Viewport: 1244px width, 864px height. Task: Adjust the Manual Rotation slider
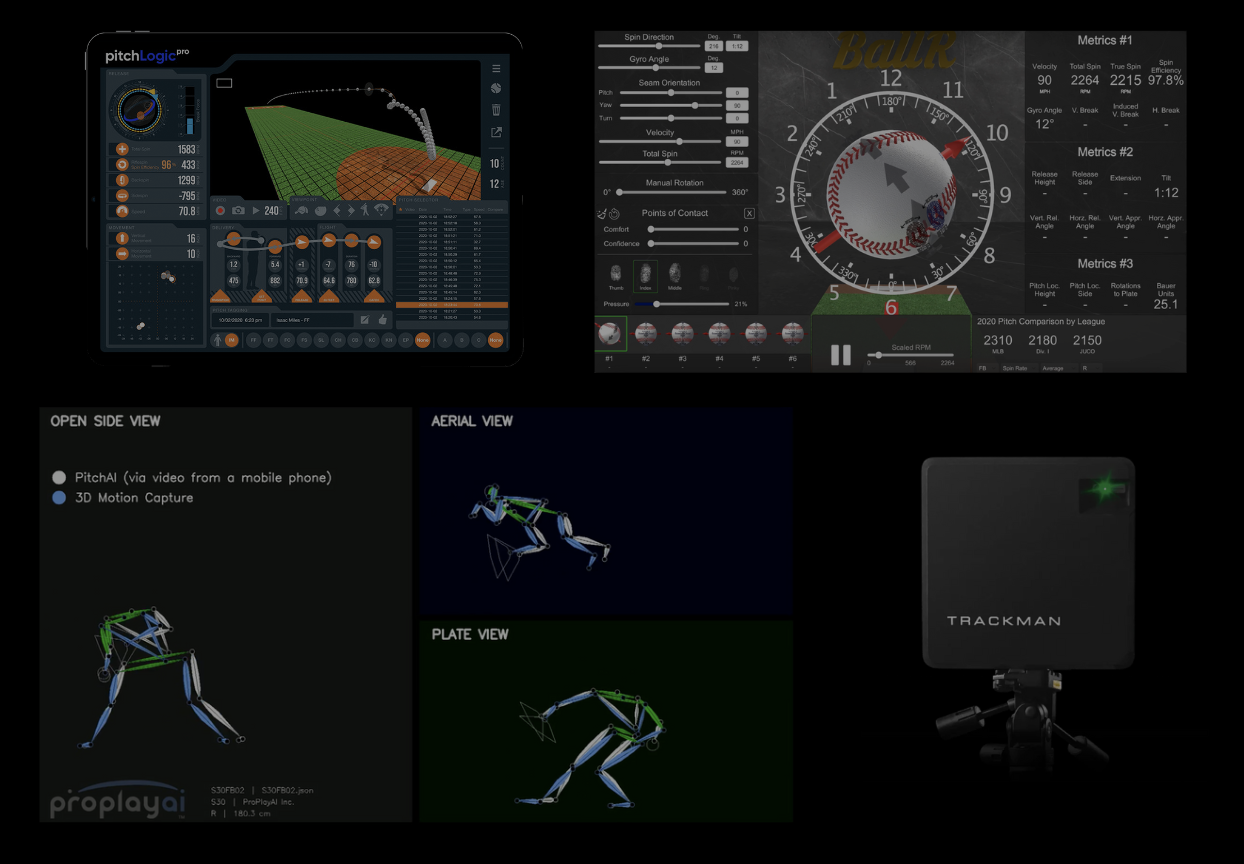pyautogui.click(x=671, y=192)
